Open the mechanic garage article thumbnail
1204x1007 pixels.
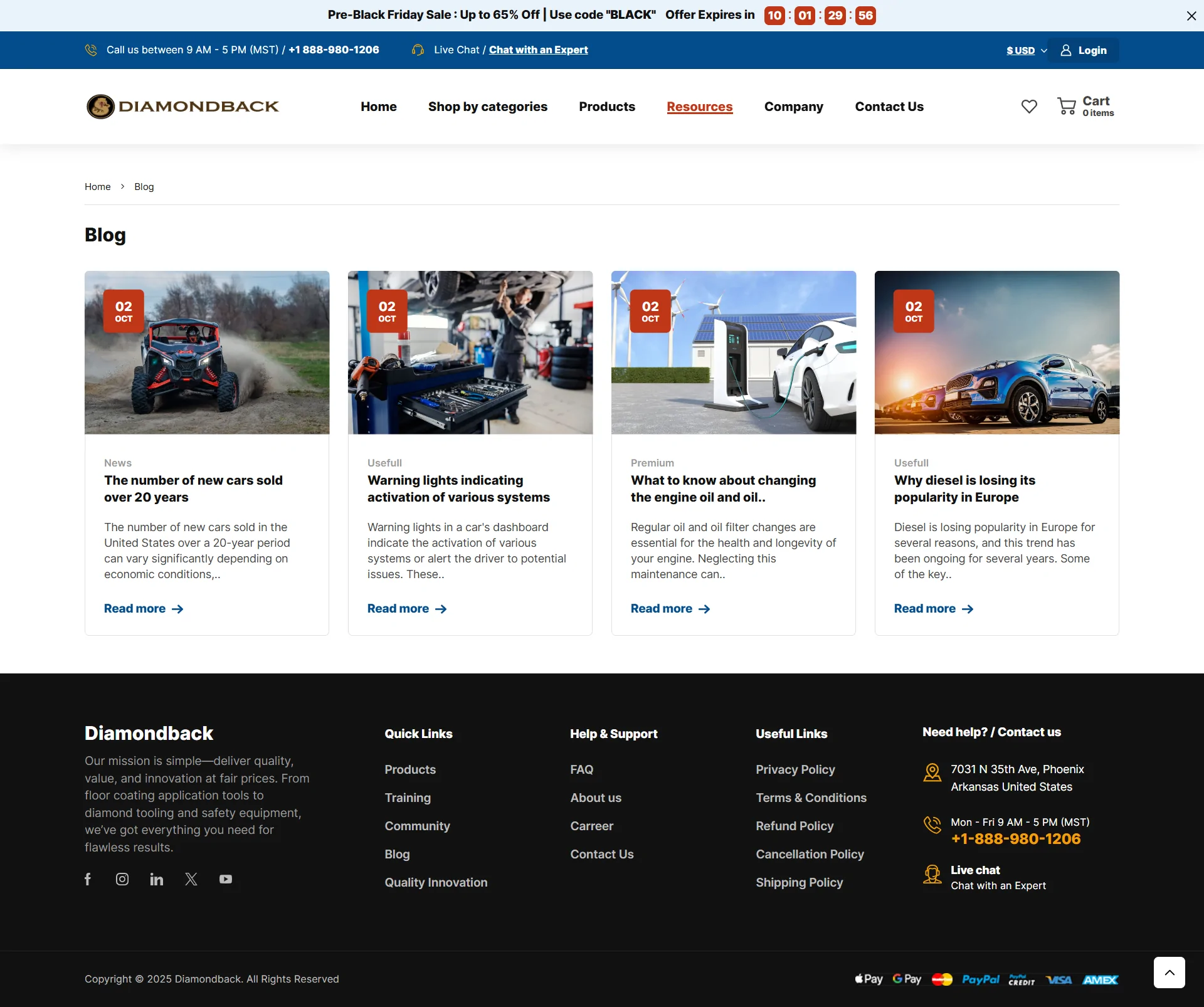coord(470,352)
